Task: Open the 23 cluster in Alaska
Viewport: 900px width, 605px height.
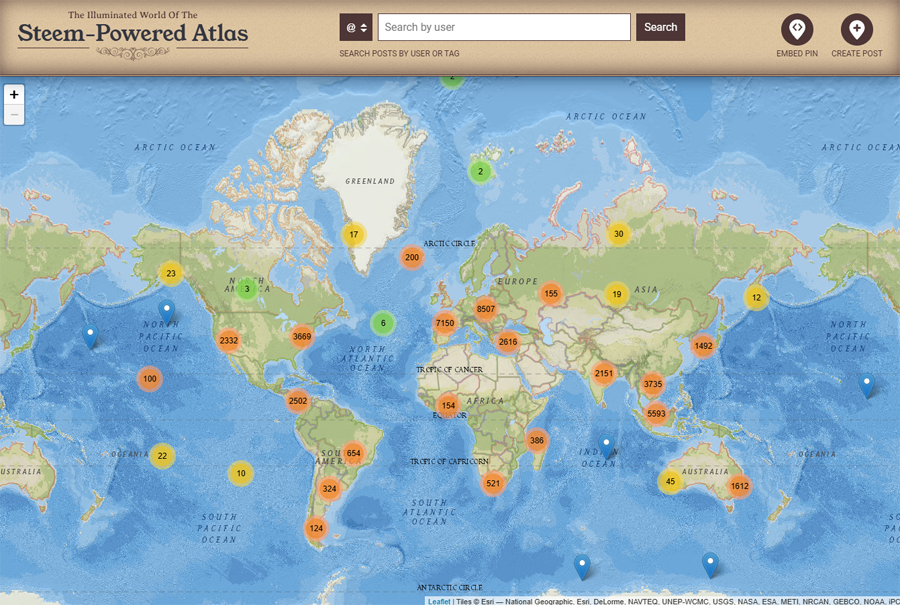Action: click(x=171, y=273)
